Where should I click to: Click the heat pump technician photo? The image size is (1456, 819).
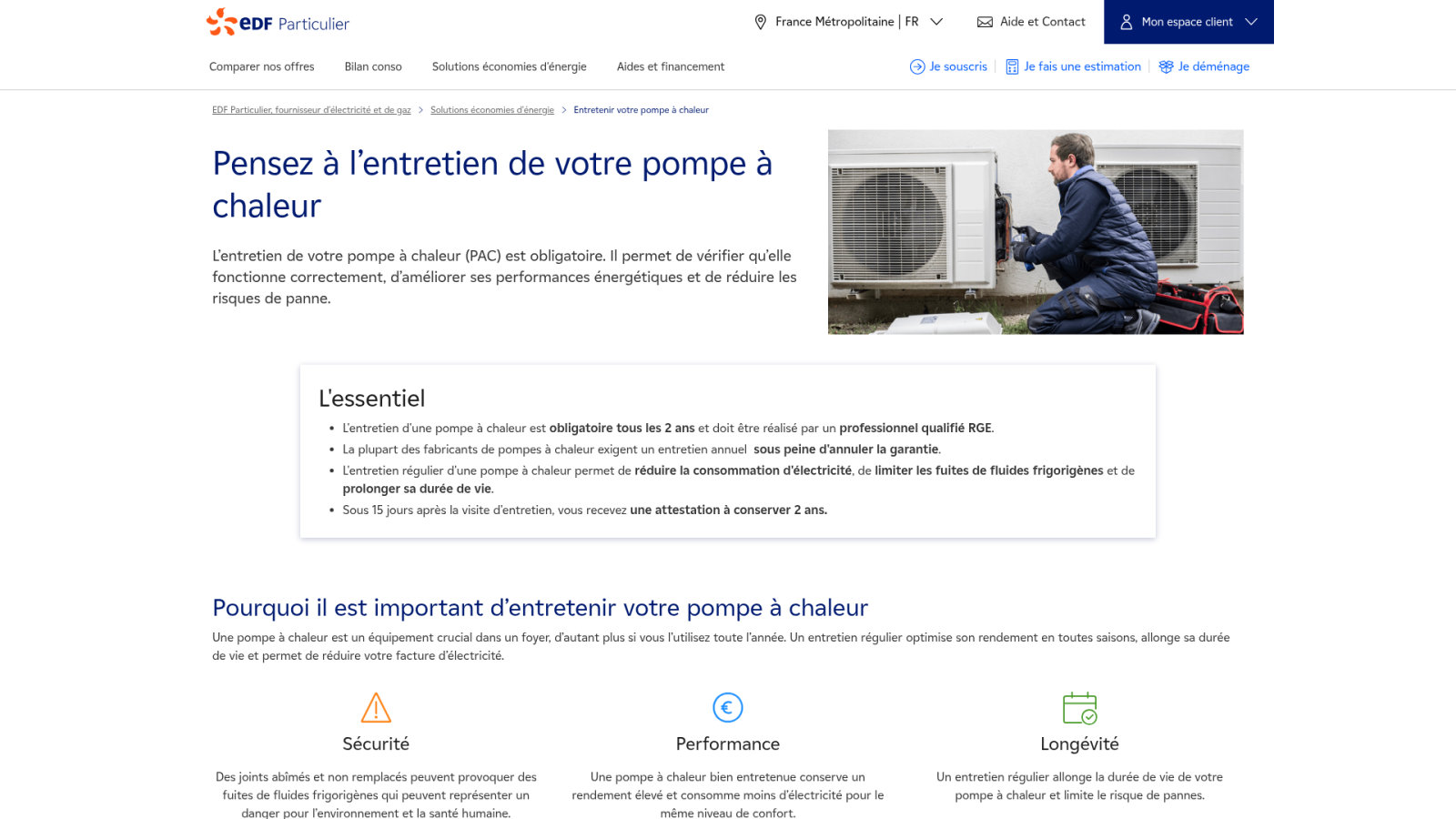coord(1036,232)
